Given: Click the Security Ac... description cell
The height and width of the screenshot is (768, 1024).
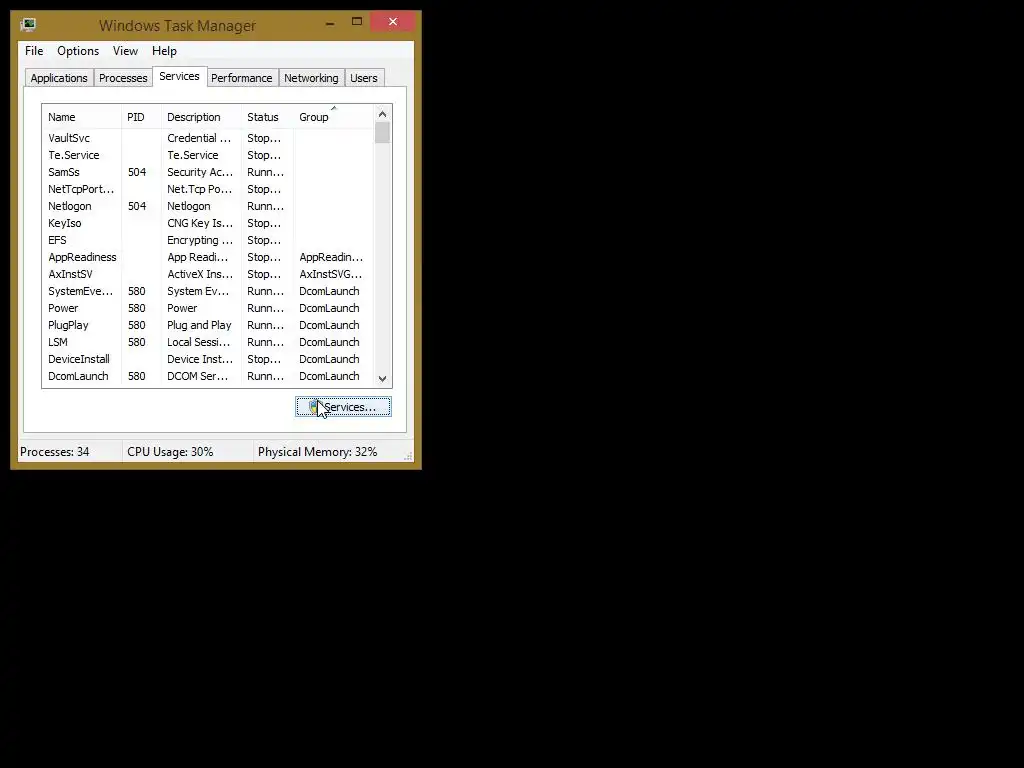Looking at the screenshot, I should (200, 172).
